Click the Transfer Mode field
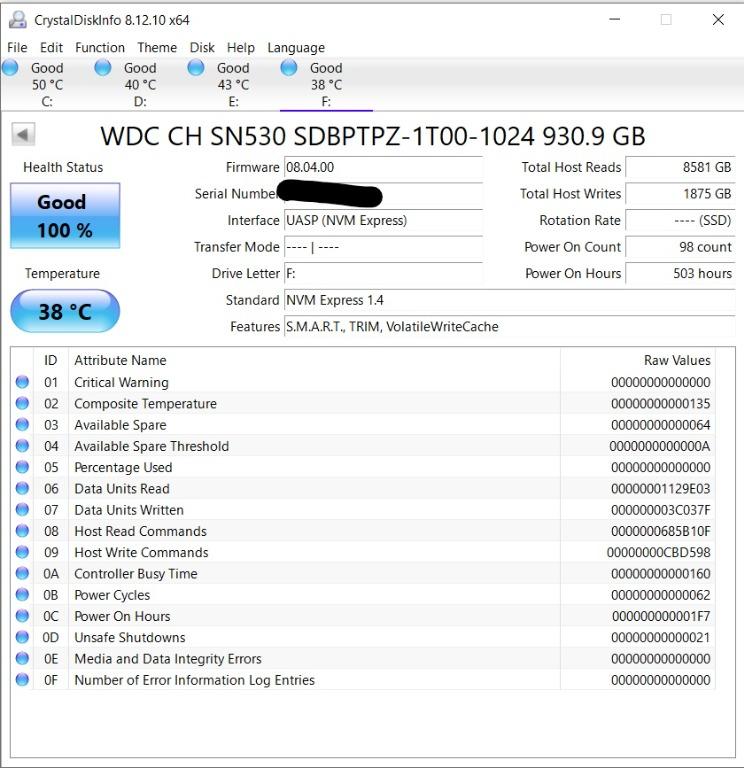 click(384, 247)
